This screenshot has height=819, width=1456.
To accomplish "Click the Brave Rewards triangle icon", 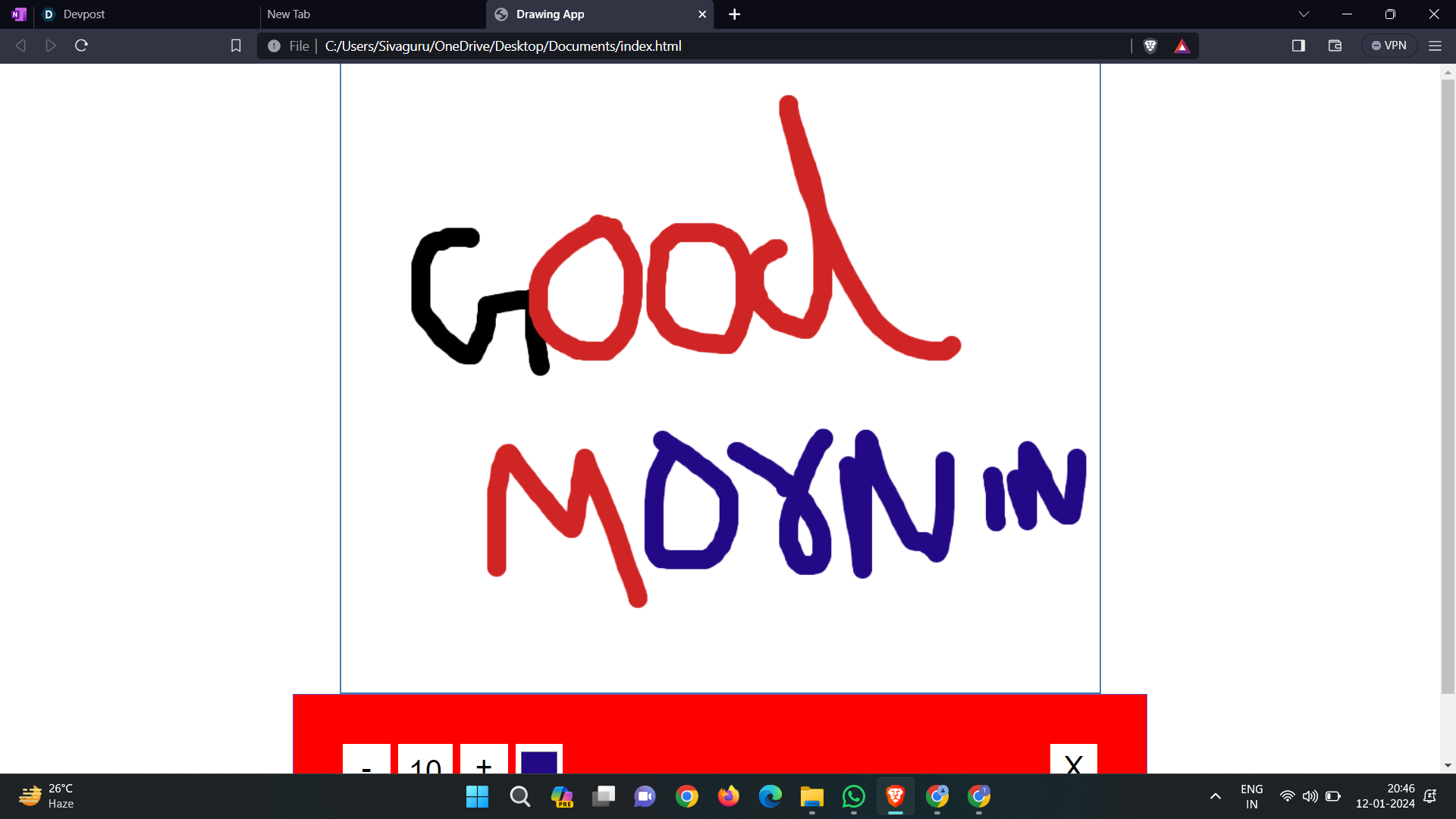I will pyautogui.click(x=1181, y=46).
